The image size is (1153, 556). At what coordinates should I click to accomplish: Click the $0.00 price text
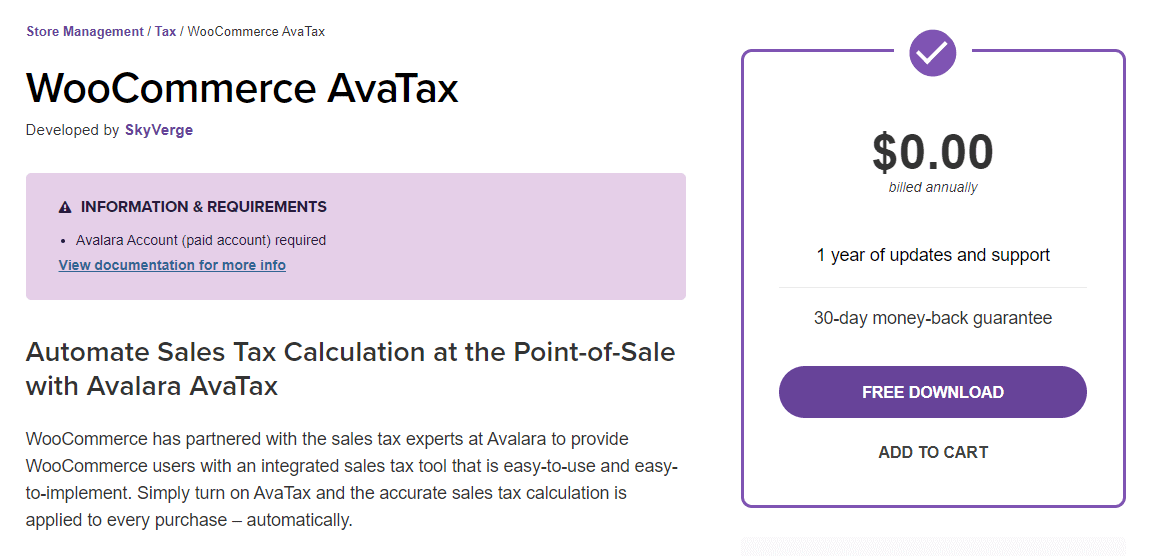tap(932, 152)
